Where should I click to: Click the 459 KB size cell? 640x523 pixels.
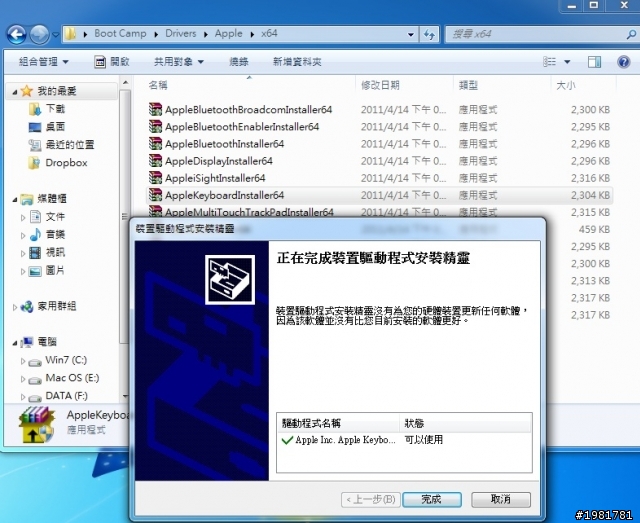tap(594, 229)
